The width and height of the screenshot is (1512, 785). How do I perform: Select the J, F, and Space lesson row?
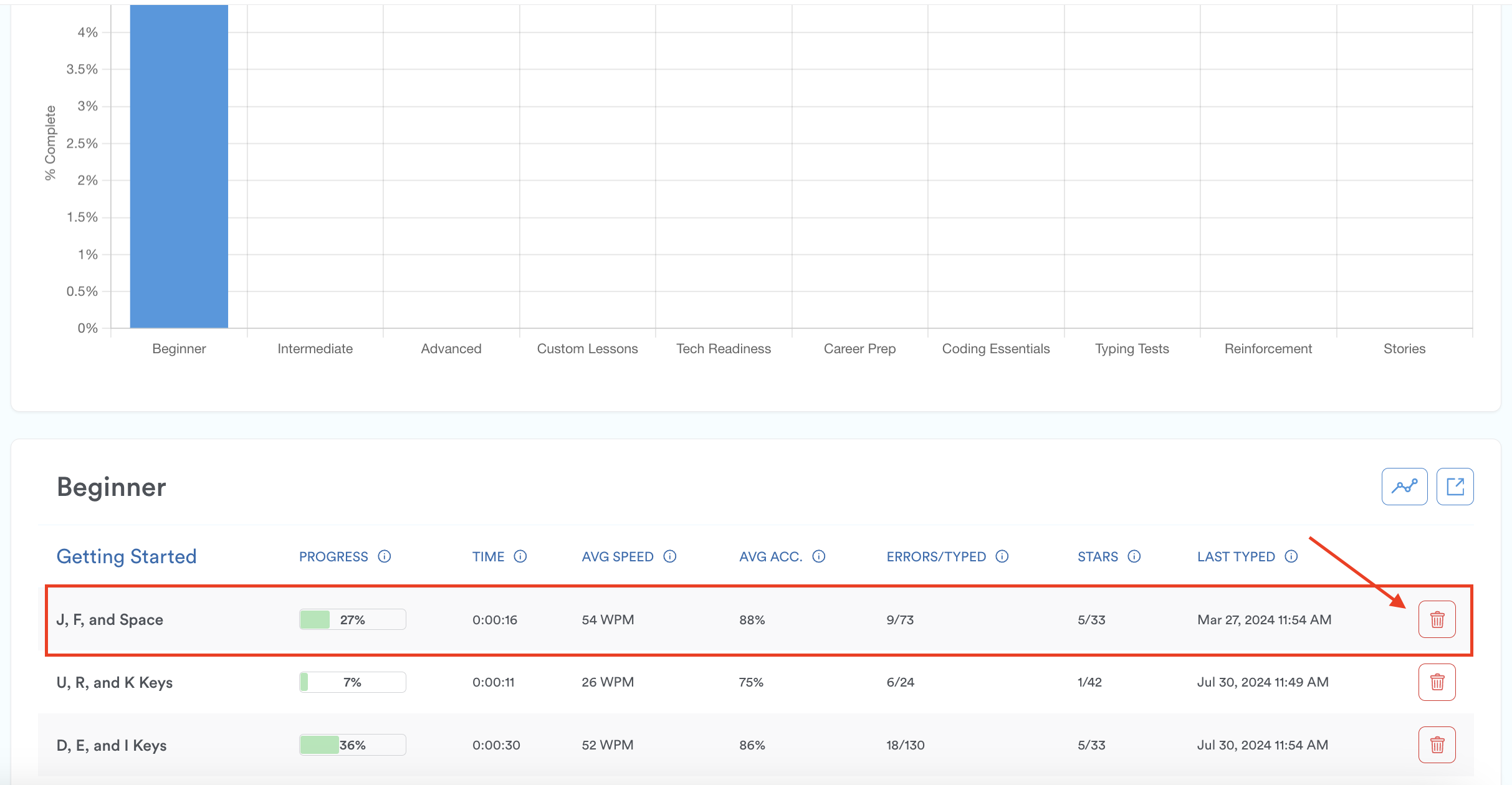[110, 620]
